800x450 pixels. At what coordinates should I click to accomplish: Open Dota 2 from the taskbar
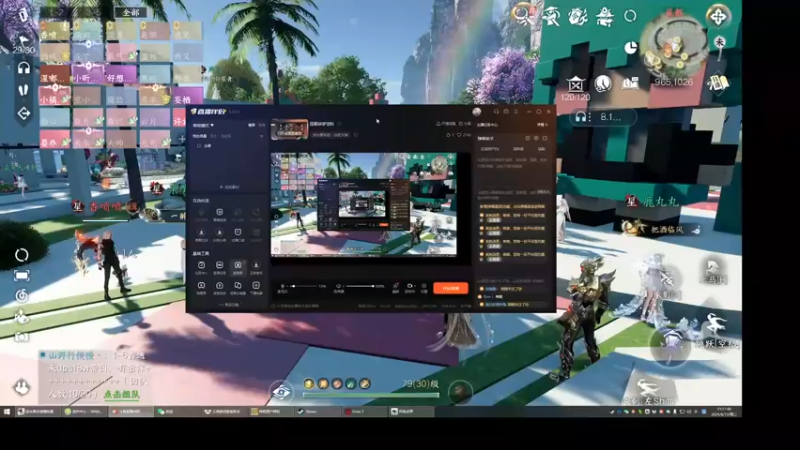pos(363,411)
